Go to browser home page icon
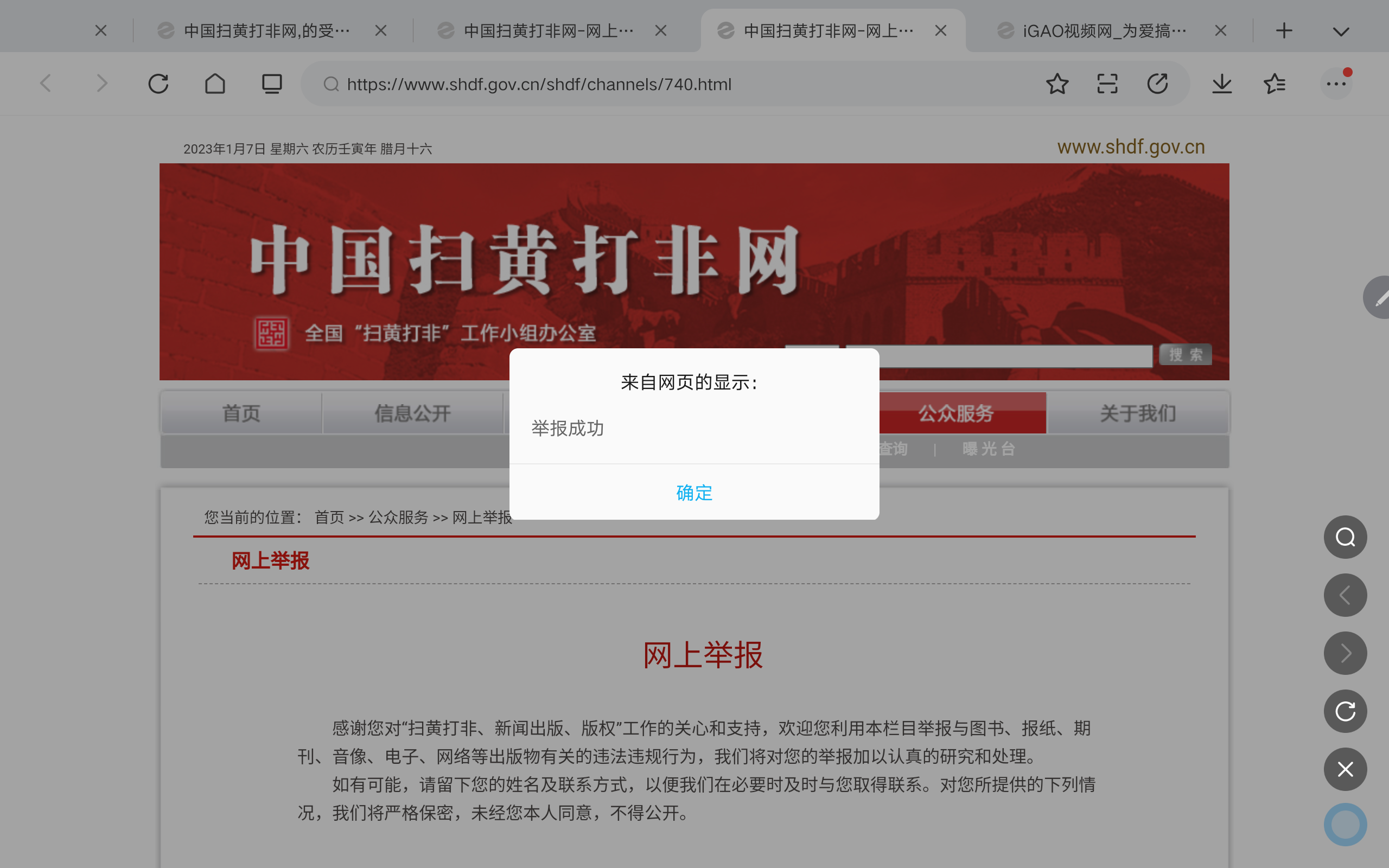This screenshot has height=868, width=1389. click(x=215, y=84)
